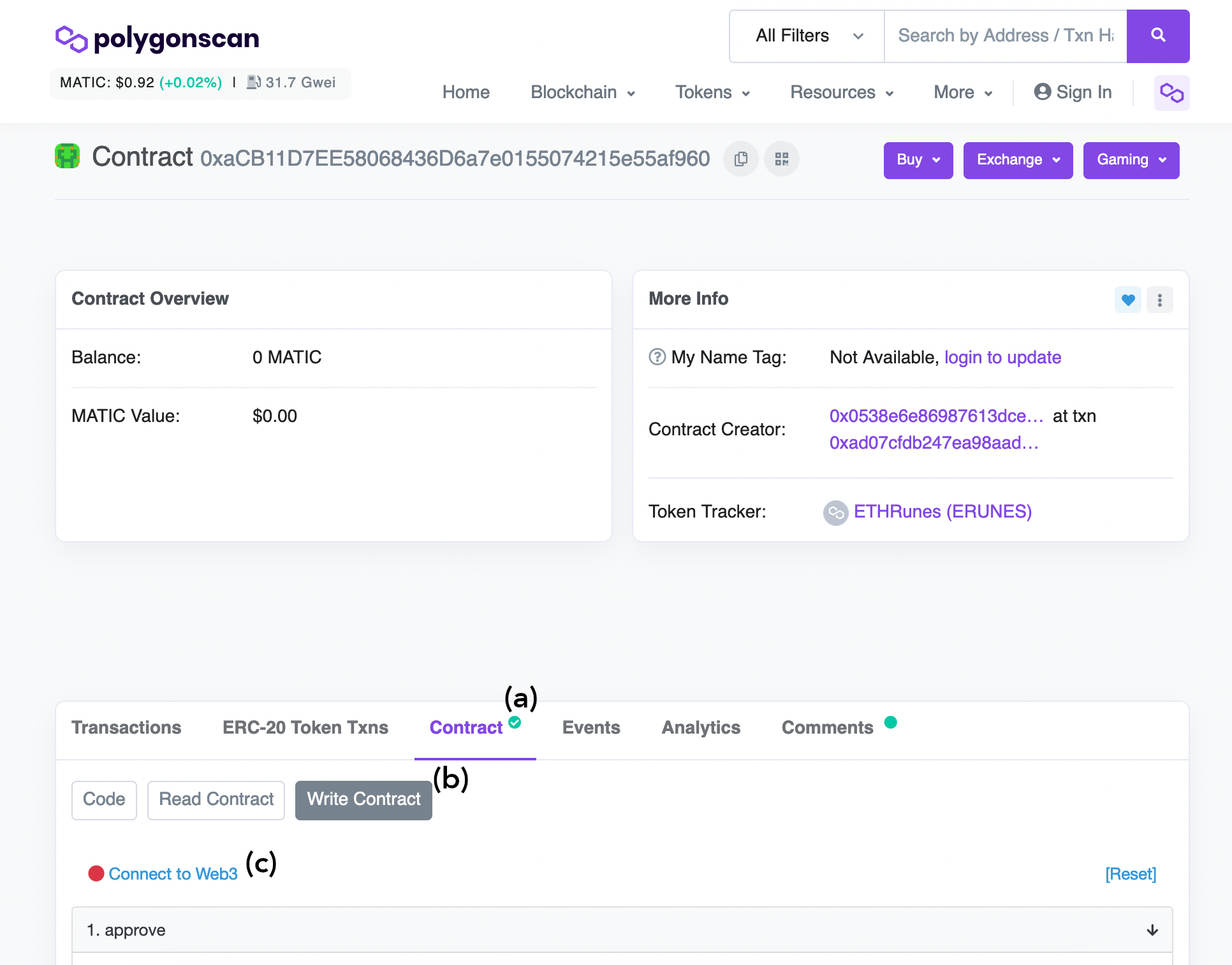Open contract creator address 0x0538e6e86987613dce
This screenshot has height=965, width=1232.
point(936,416)
